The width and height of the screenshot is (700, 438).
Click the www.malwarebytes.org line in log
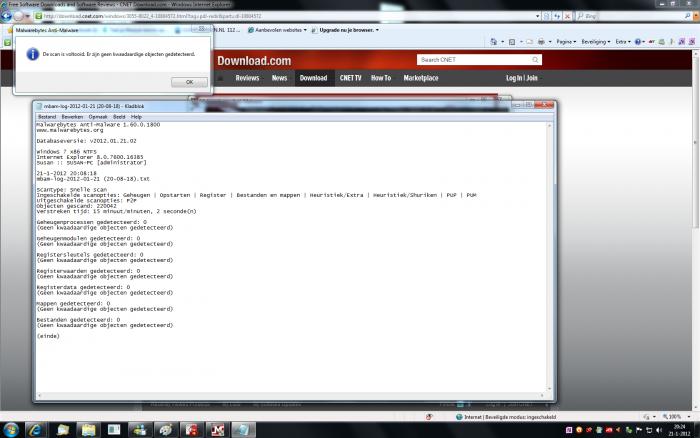pyautogui.click(x=70, y=130)
